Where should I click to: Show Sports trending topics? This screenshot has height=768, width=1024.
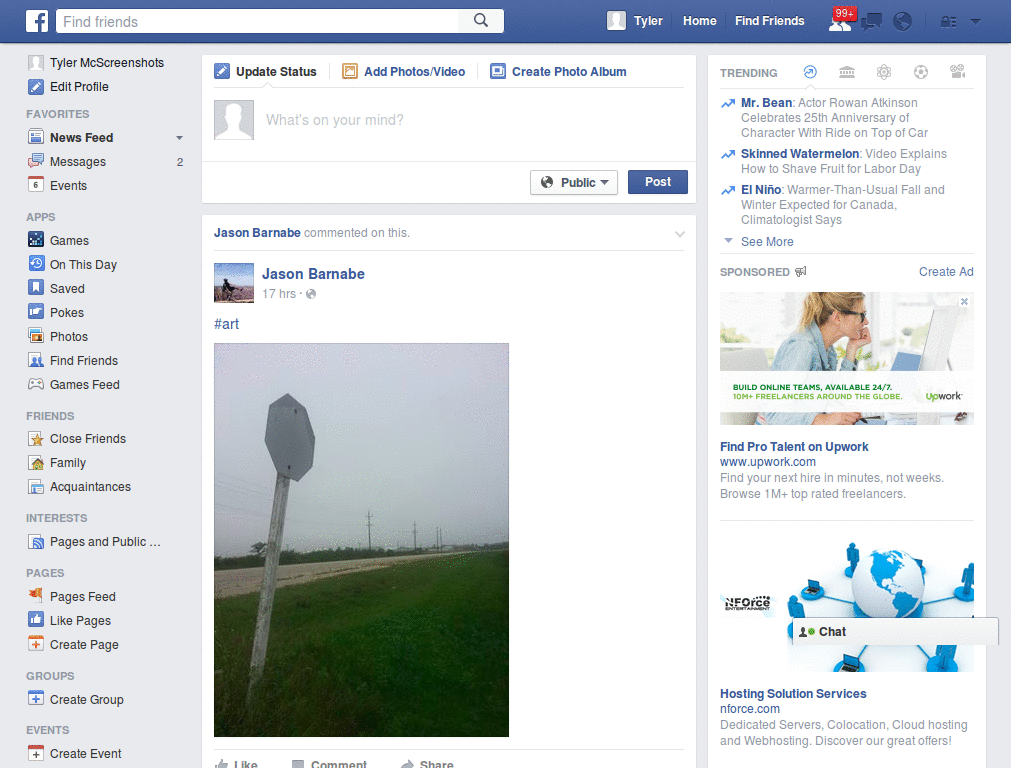tap(921, 71)
